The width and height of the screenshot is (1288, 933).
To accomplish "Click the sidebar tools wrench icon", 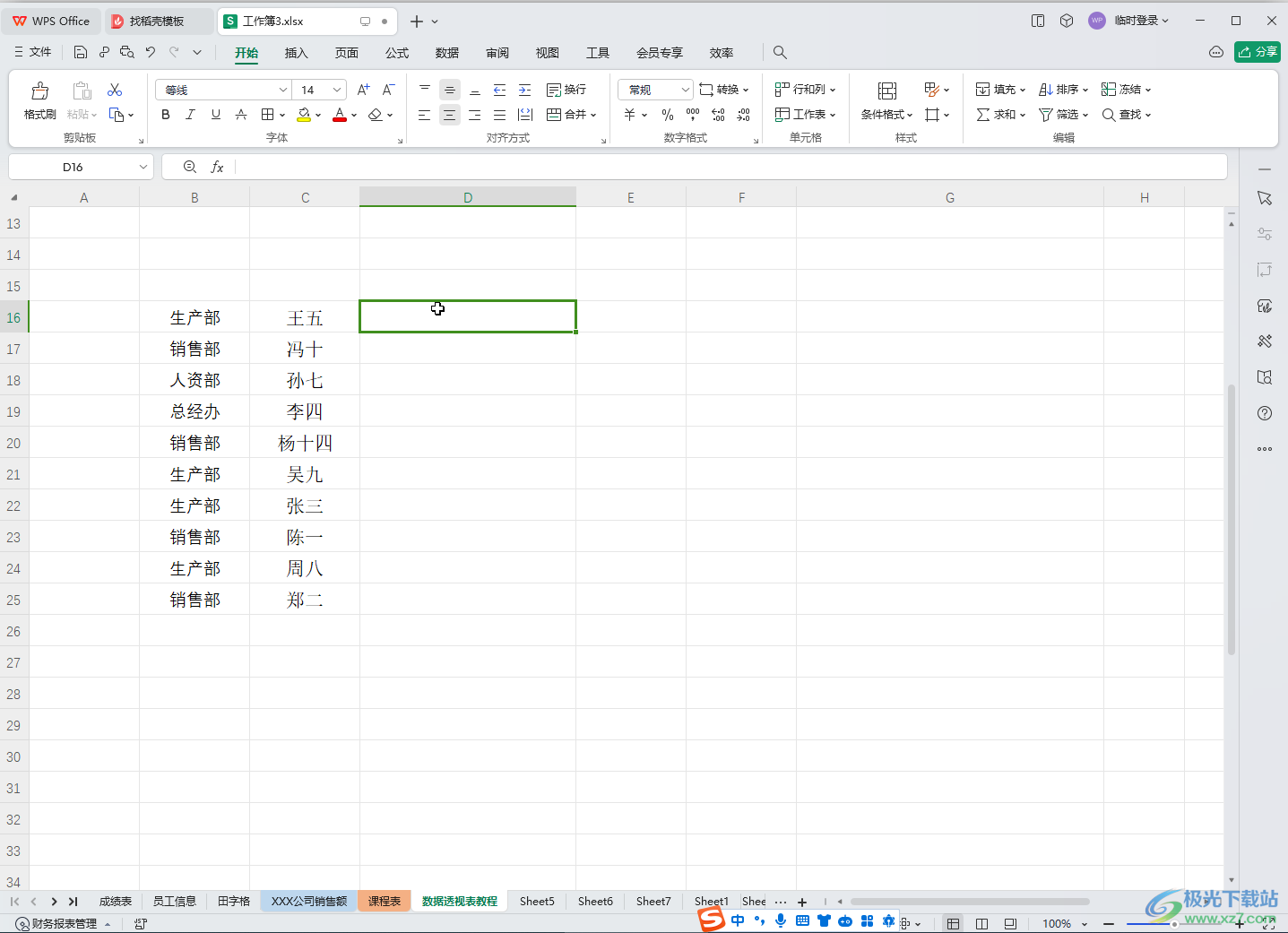I will tap(1265, 341).
